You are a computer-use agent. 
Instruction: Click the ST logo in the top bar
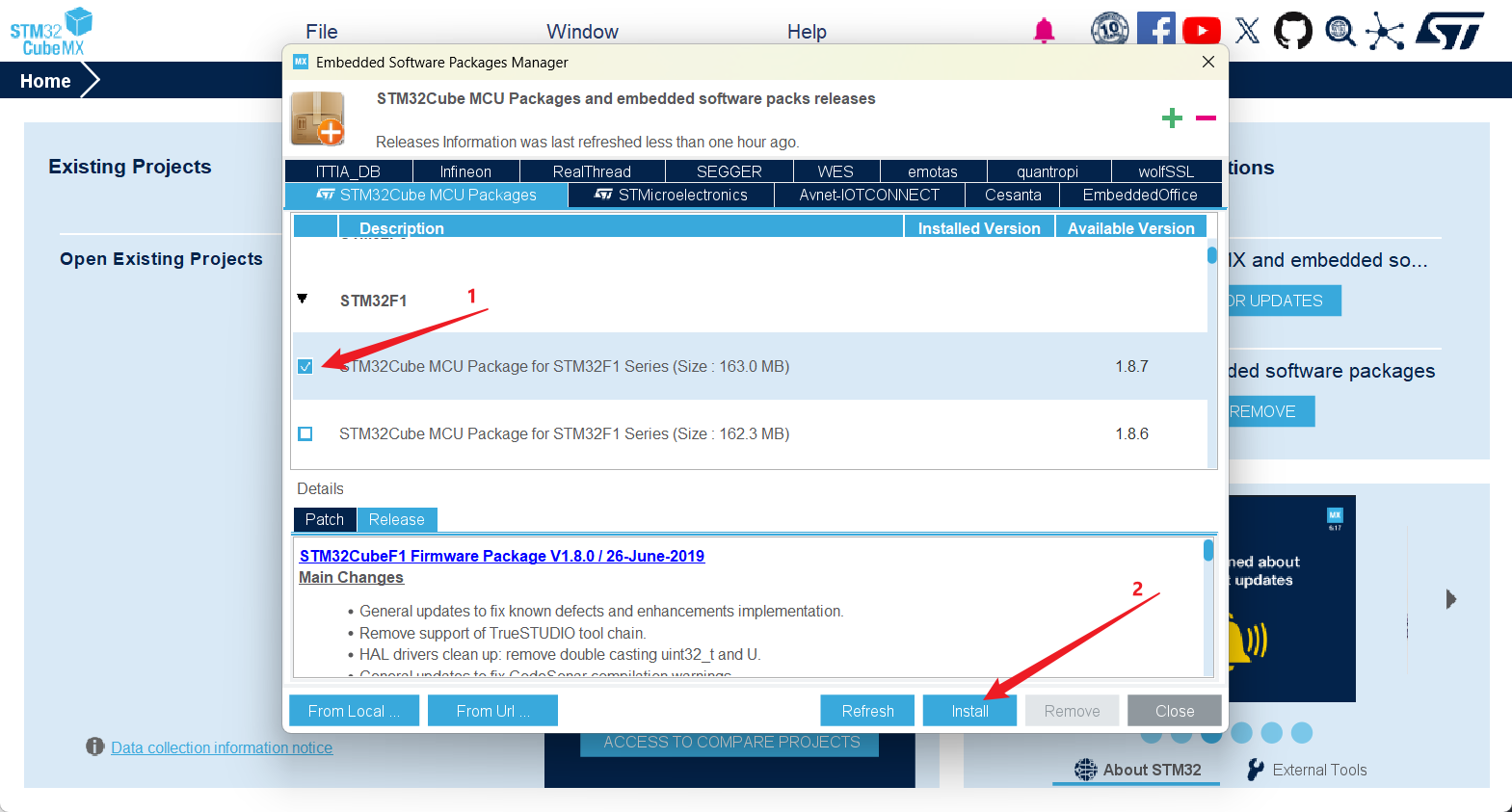(1449, 31)
